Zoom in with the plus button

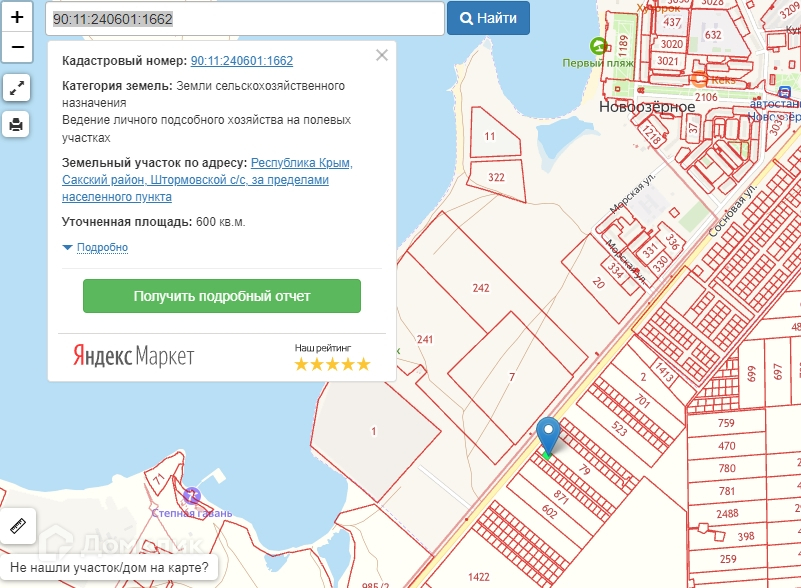pyautogui.click(x=17, y=17)
